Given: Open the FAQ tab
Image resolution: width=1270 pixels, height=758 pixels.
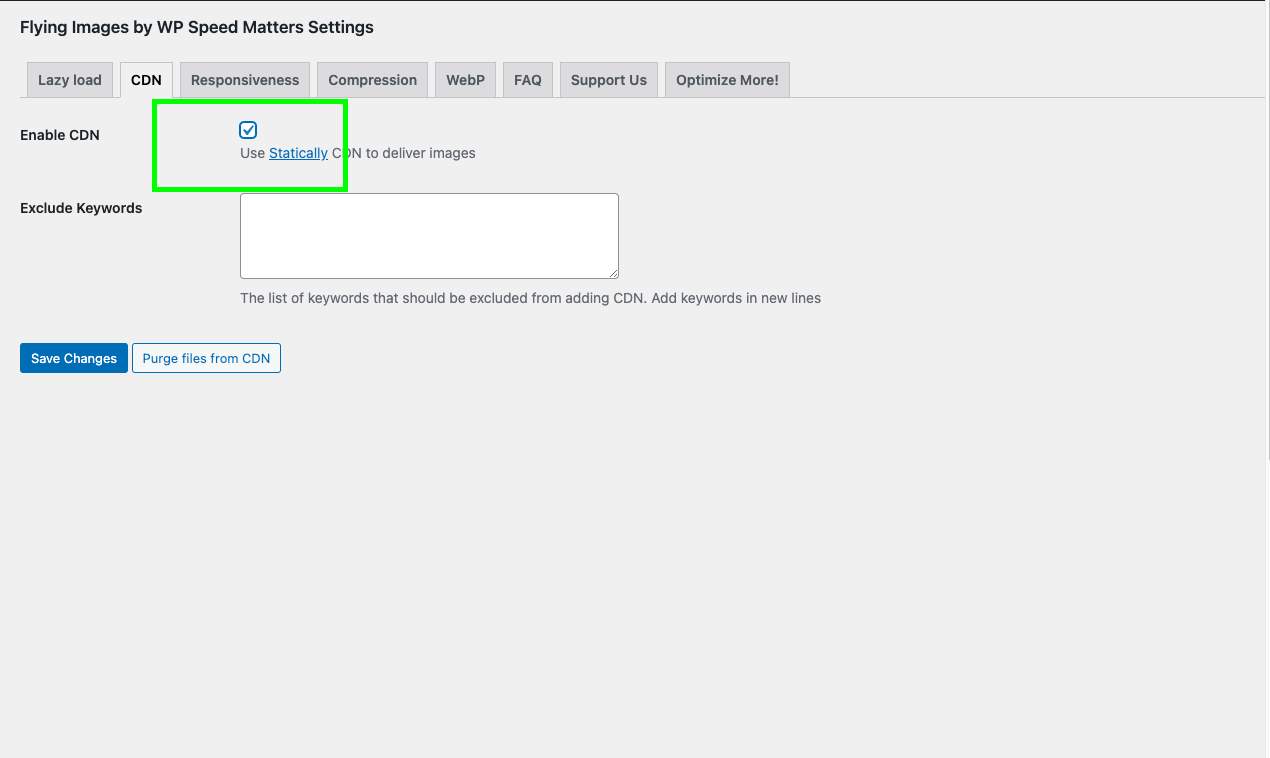Looking at the screenshot, I should click(x=528, y=80).
